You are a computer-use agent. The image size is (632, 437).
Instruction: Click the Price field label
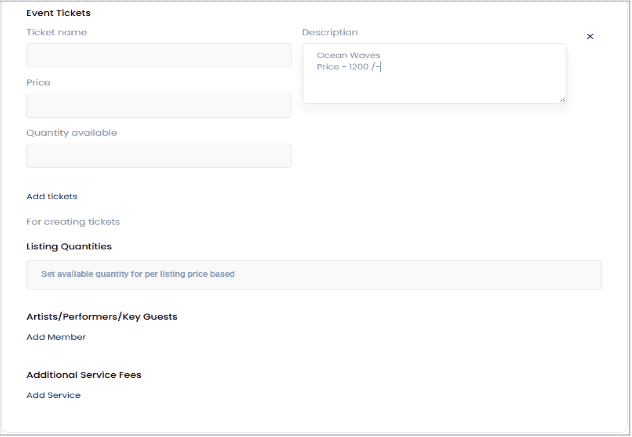[38, 82]
